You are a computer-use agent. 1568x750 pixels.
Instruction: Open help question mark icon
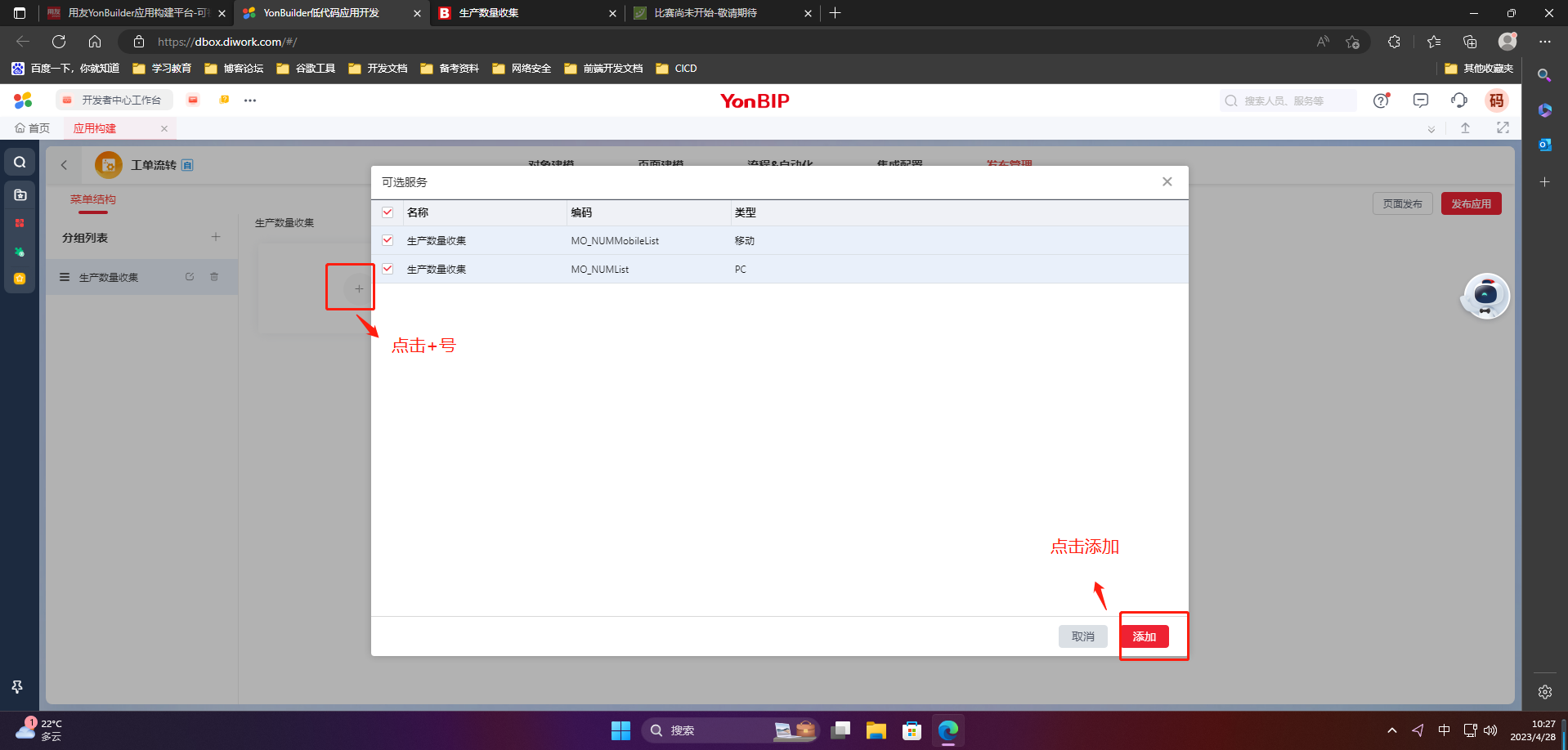coord(1382,100)
